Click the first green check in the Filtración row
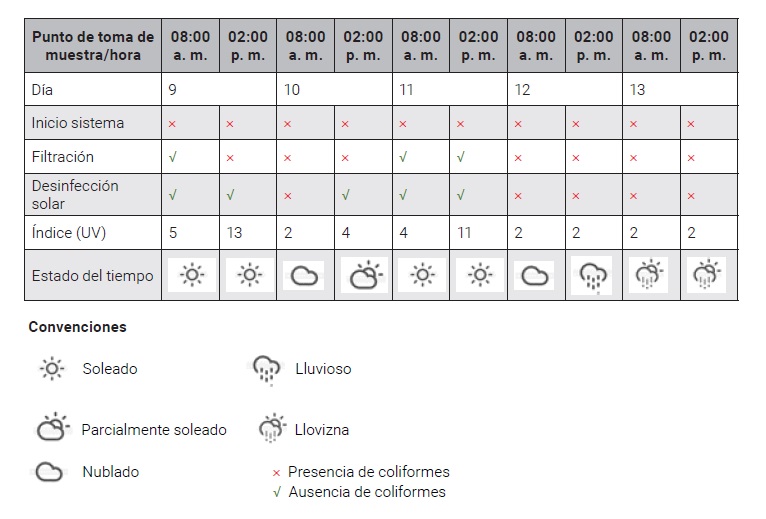766x519 pixels. click(173, 157)
